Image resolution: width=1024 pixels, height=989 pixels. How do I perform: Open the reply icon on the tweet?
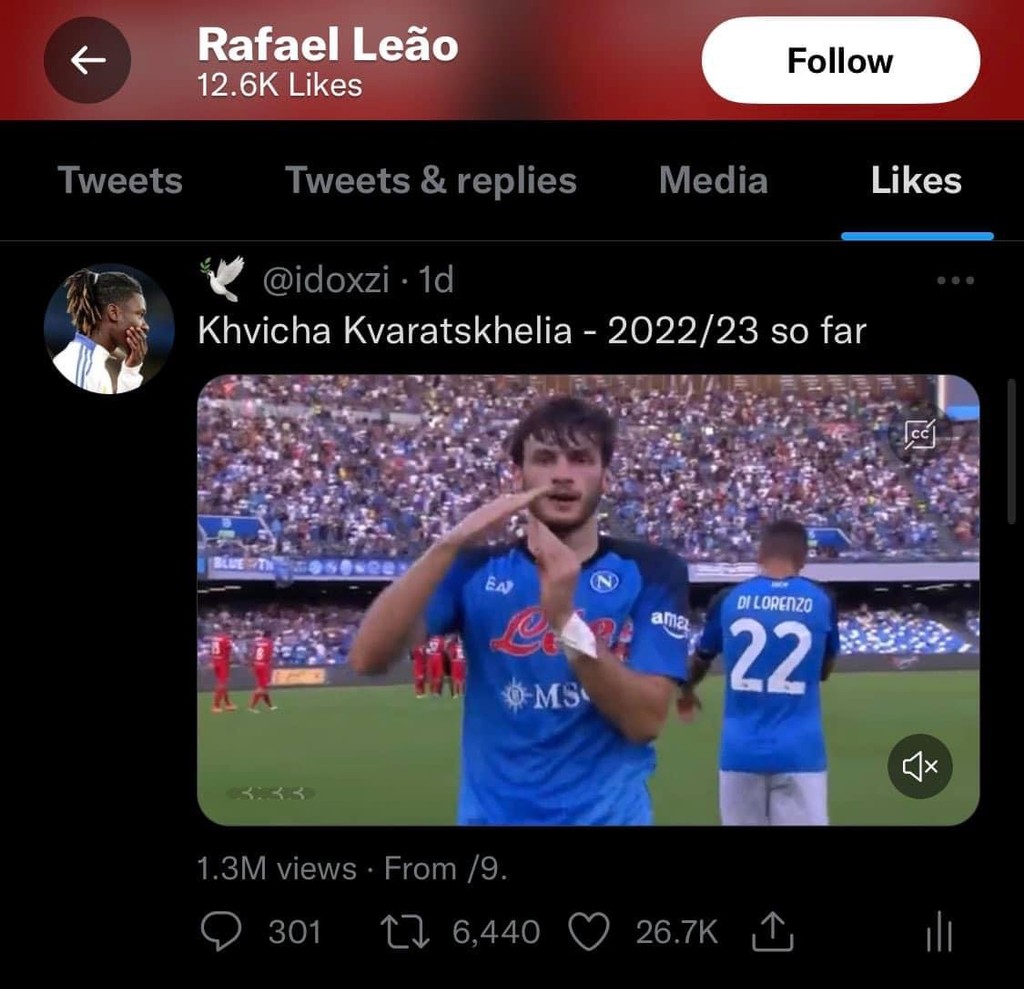(x=222, y=931)
